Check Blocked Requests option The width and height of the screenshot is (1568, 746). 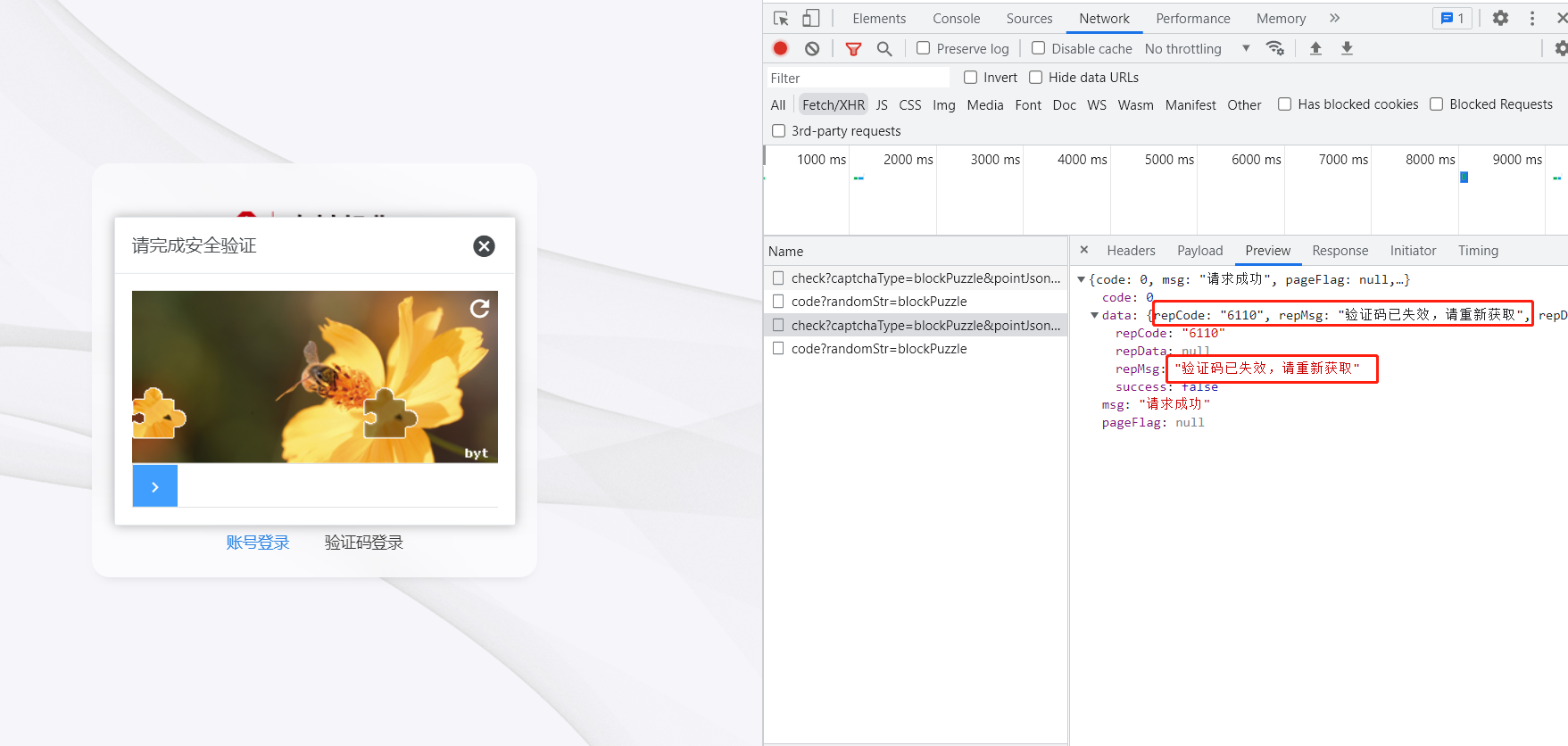tap(1437, 104)
